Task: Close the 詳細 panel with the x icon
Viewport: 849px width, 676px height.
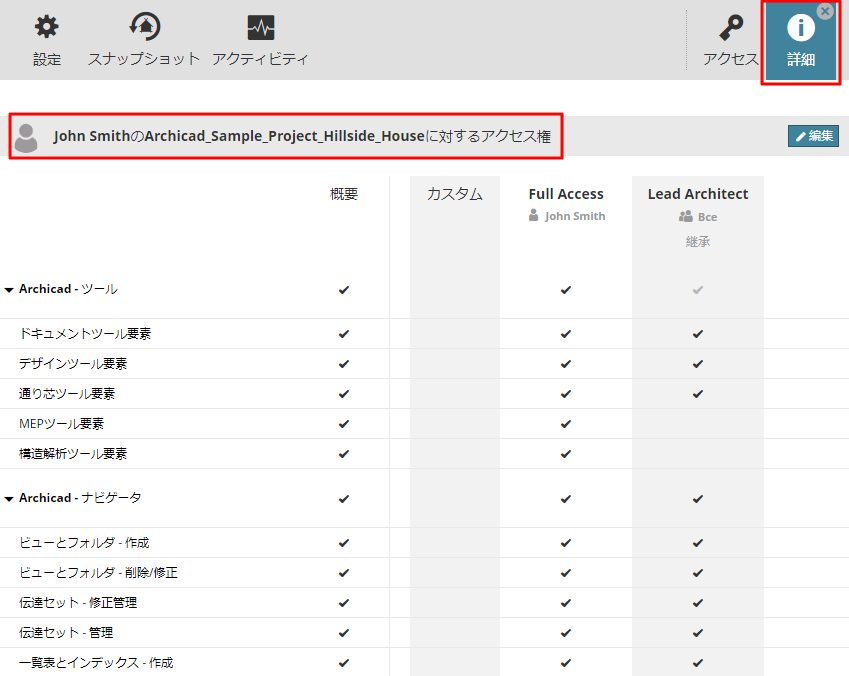Action: [825, 11]
